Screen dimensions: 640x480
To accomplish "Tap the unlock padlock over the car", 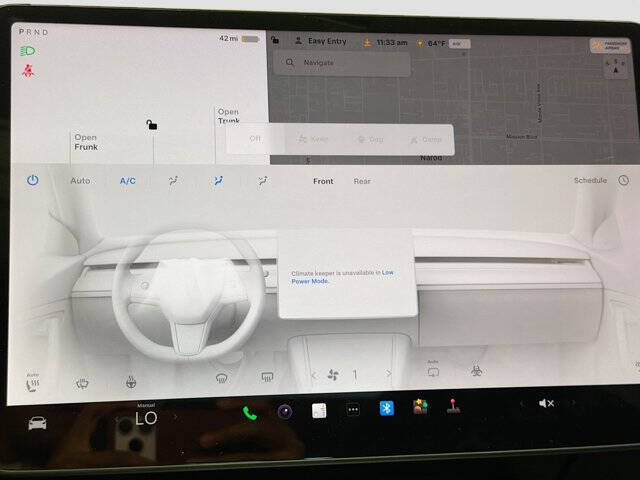I will (x=152, y=124).
